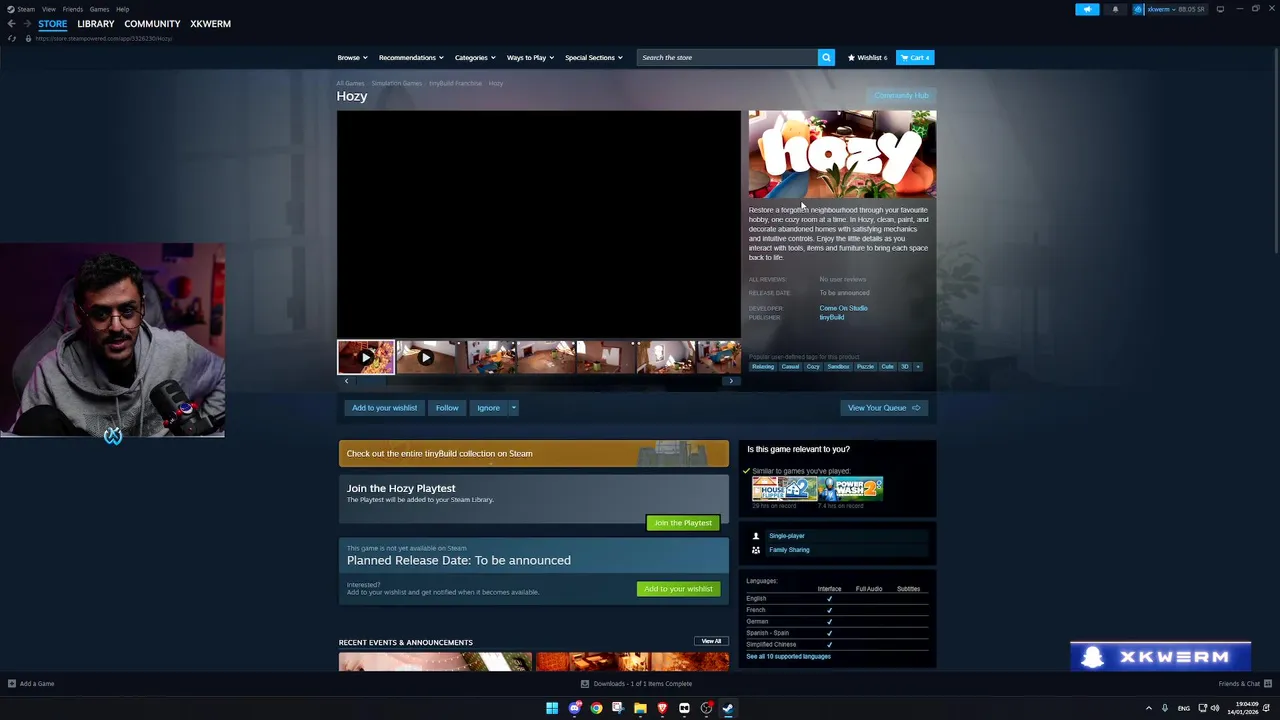
Task: Open the volume tray icon
Action: [1215, 708]
